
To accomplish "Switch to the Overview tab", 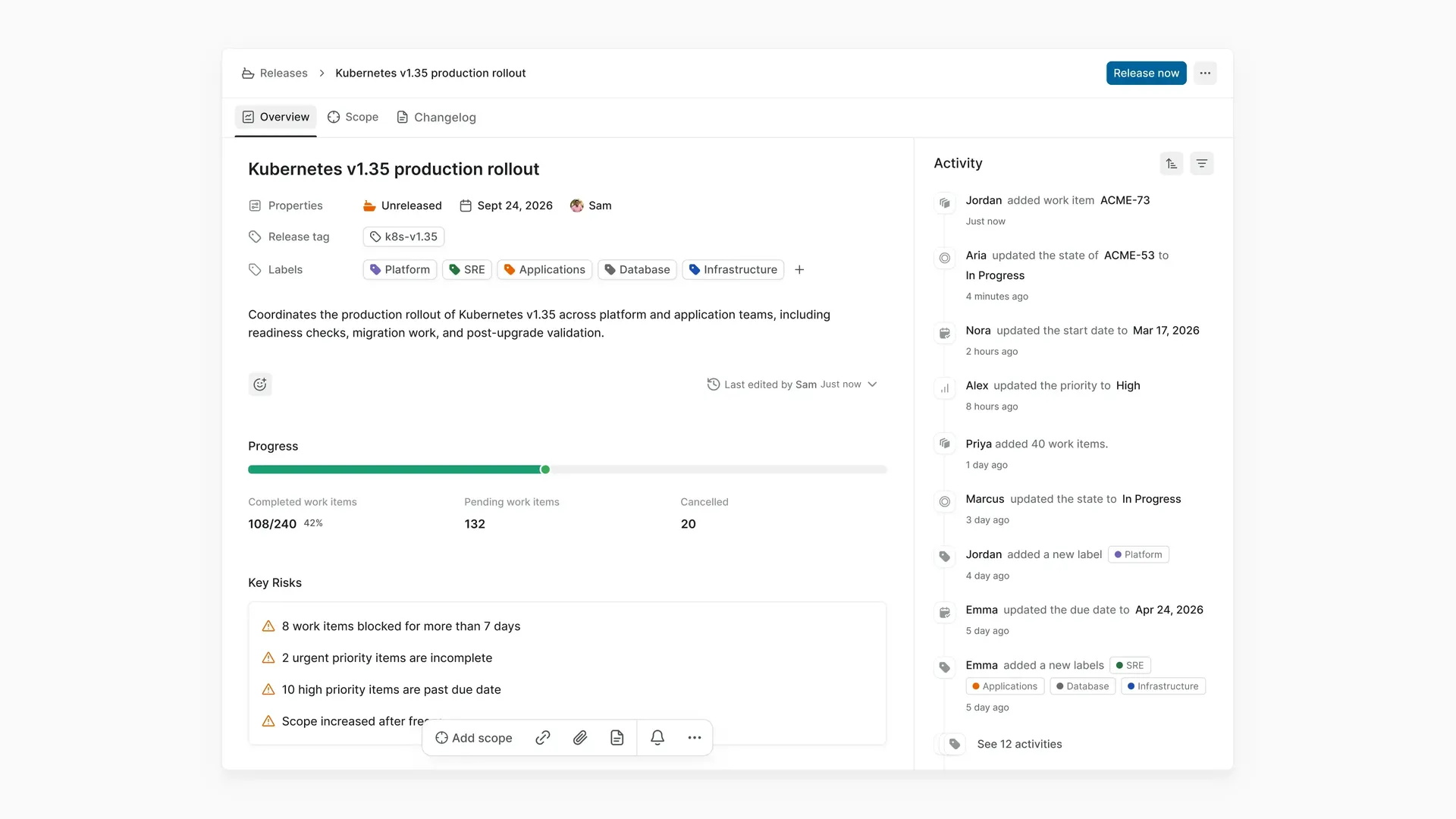I will click(276, 117).
